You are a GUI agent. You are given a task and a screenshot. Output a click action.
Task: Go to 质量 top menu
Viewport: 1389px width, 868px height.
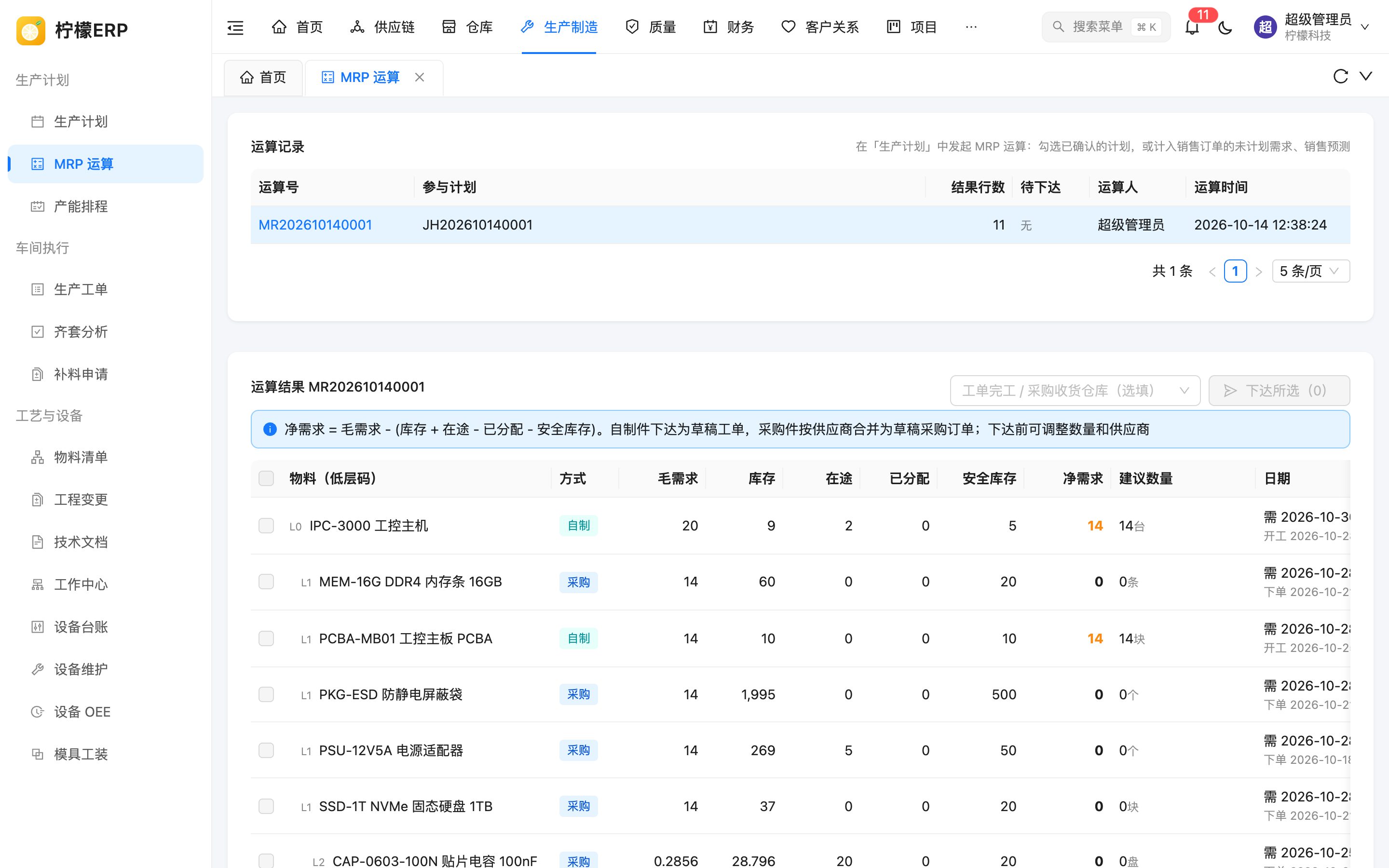[x=650, y=27]
